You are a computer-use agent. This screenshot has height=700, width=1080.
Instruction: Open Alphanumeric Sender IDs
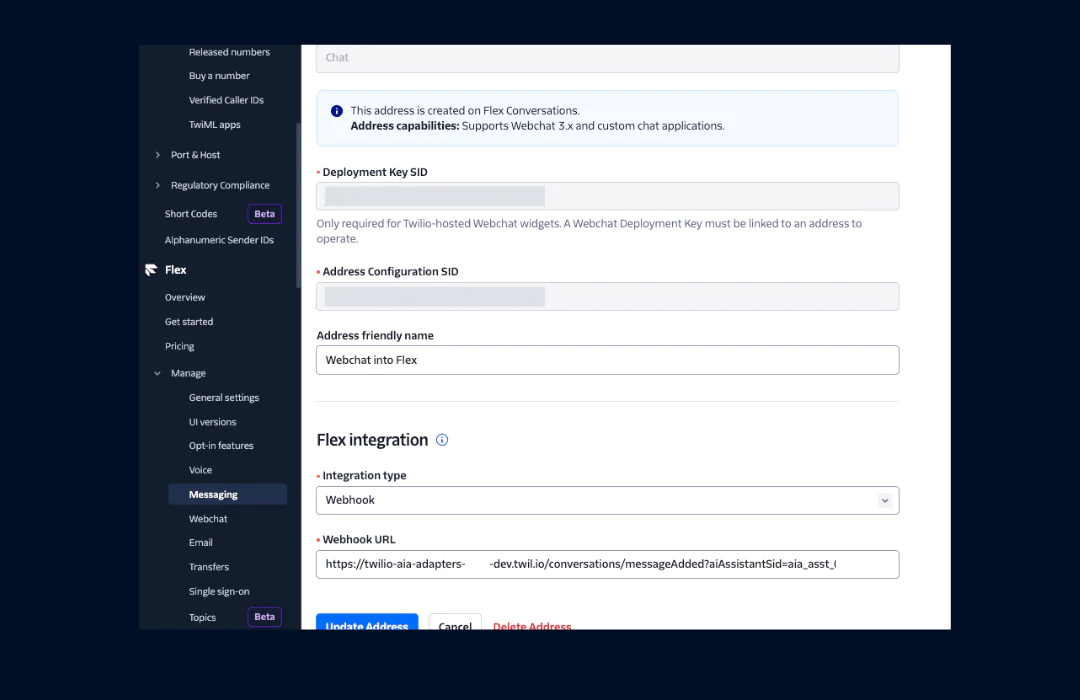(219, 240)
